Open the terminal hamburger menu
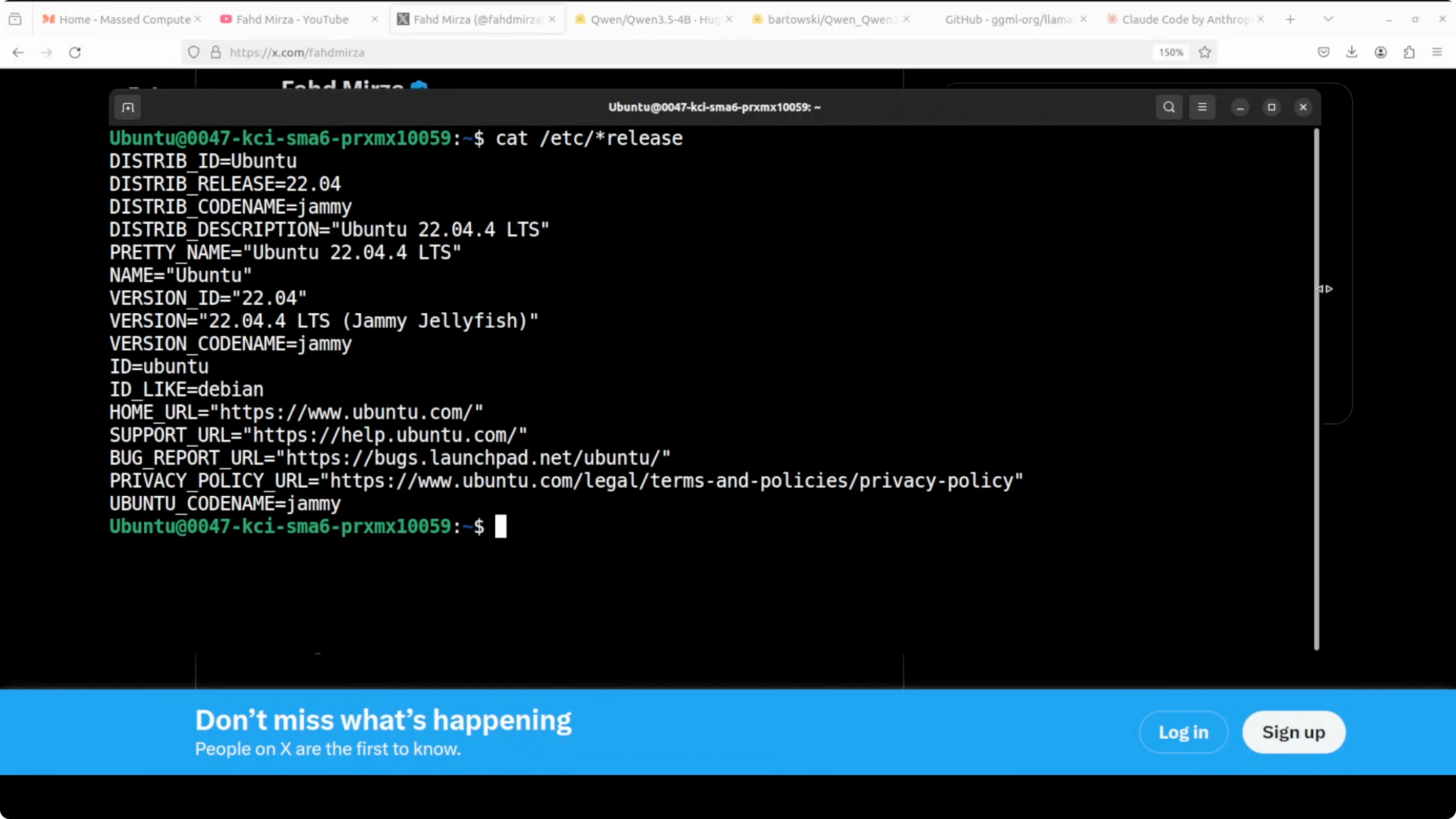 tap(1202, 107)
